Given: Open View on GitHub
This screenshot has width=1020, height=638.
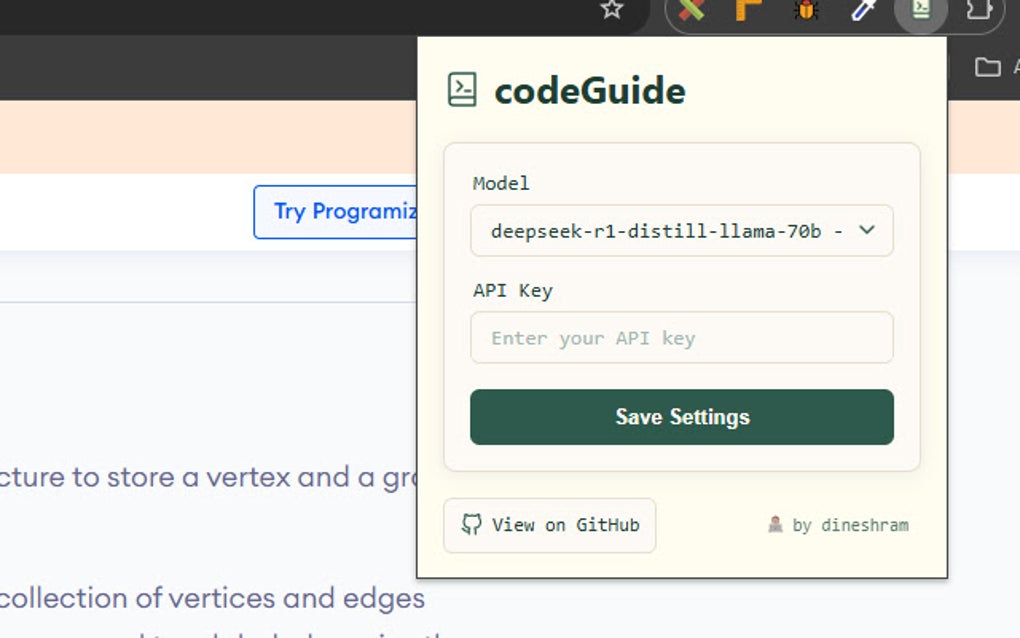Looking at the screenshot, I should coord(549,525).
